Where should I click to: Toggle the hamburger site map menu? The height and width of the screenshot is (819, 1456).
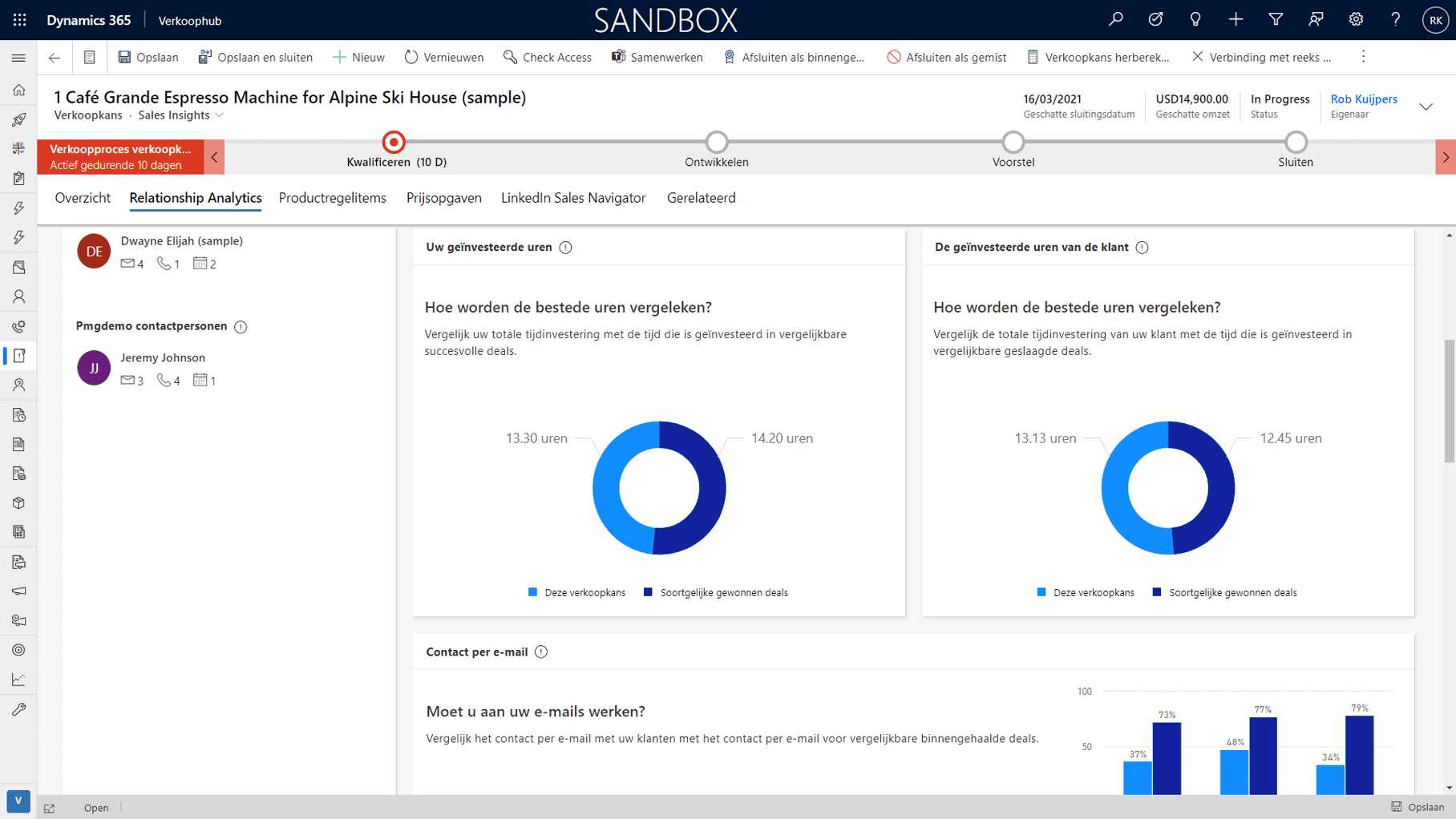coord(18,58)
